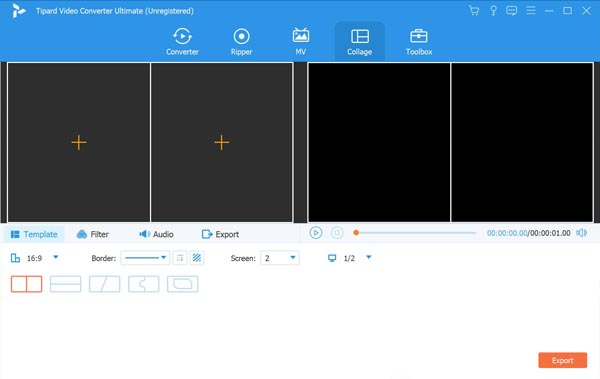Click the register key icon

pos(493,11)
